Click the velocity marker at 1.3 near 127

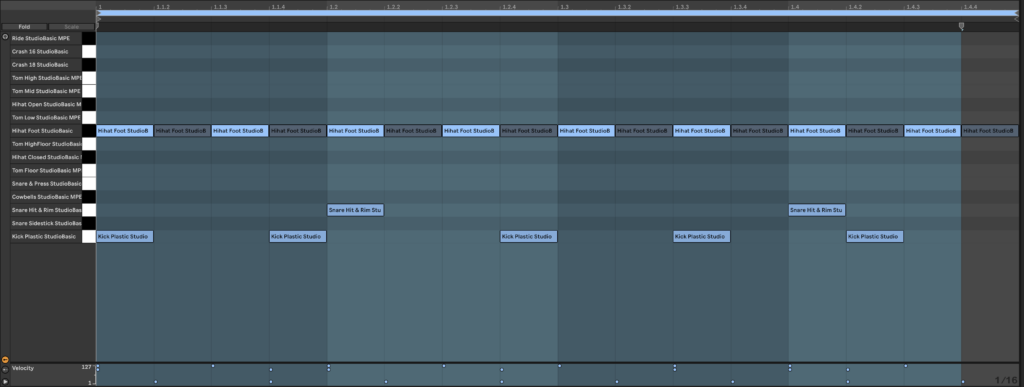(560, 366)
